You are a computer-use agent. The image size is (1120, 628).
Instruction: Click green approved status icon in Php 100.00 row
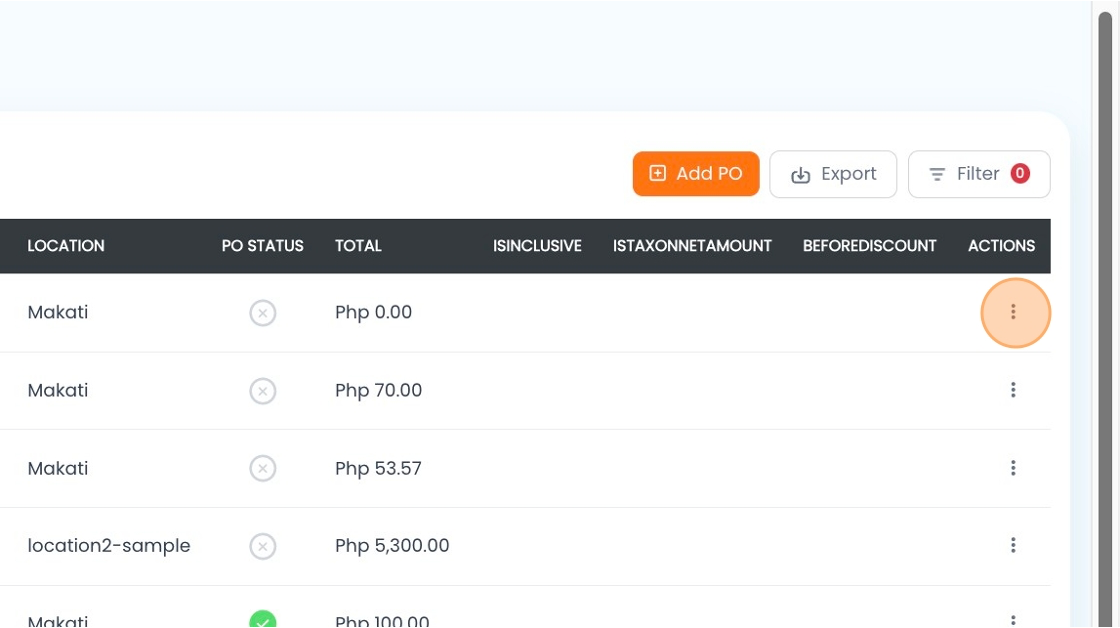click(263, 620)
